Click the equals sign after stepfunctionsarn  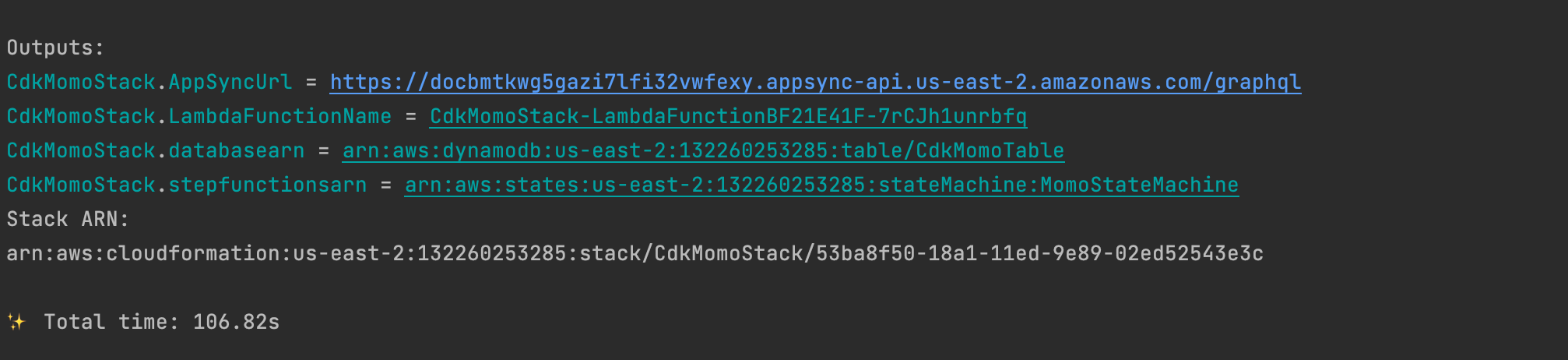pos(386,185)
